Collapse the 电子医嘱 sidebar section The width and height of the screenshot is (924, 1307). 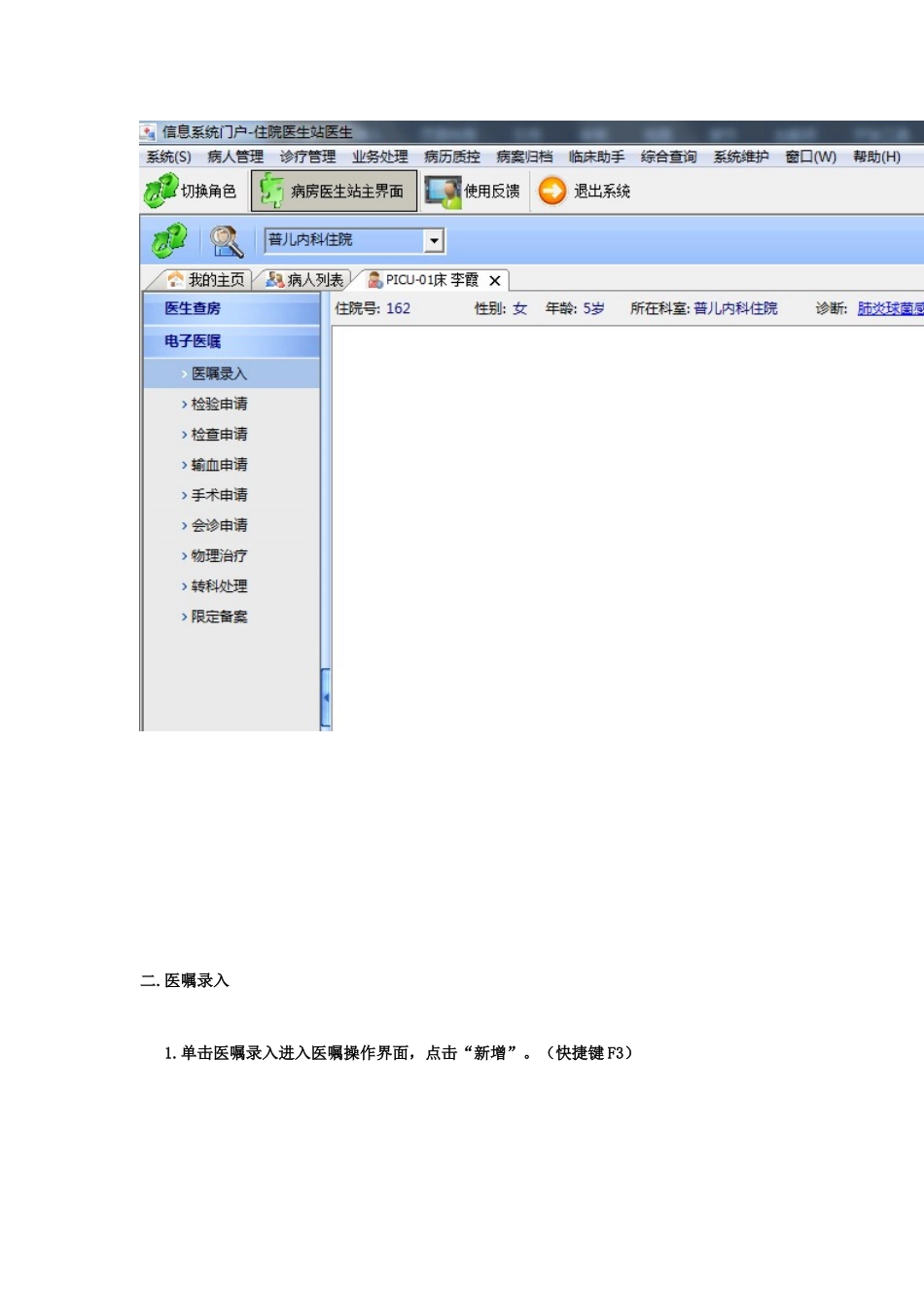click(231, 341)
